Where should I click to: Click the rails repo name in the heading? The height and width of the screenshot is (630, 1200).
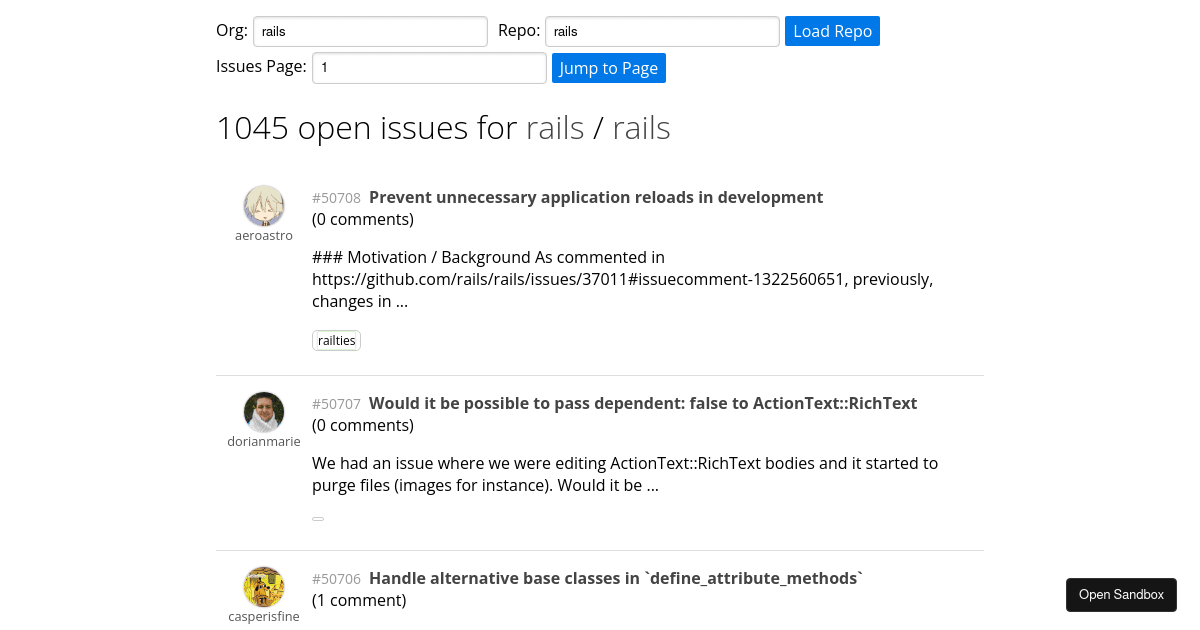pos(641,127)
